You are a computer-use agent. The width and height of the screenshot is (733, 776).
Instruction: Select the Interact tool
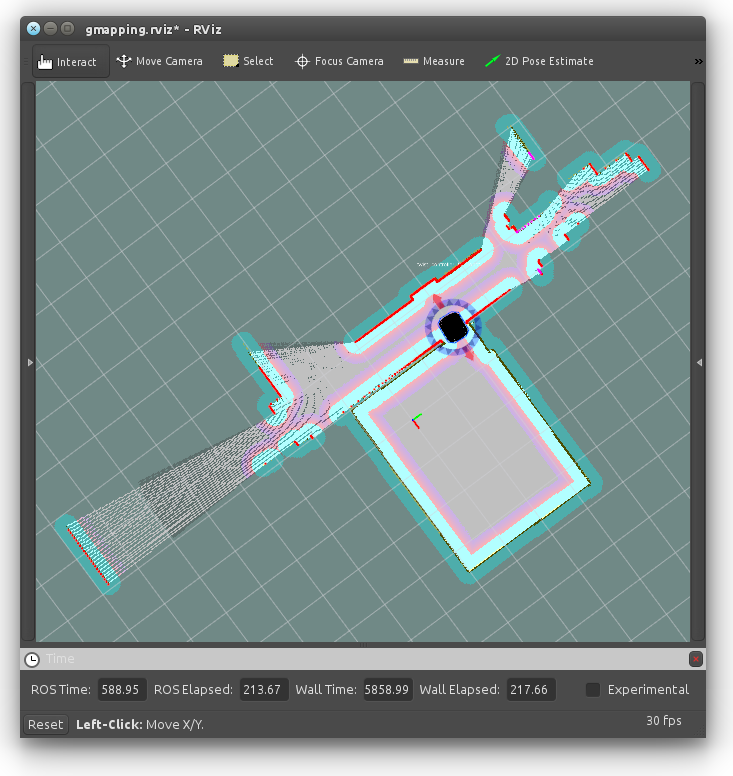click(x=67, y=62)
